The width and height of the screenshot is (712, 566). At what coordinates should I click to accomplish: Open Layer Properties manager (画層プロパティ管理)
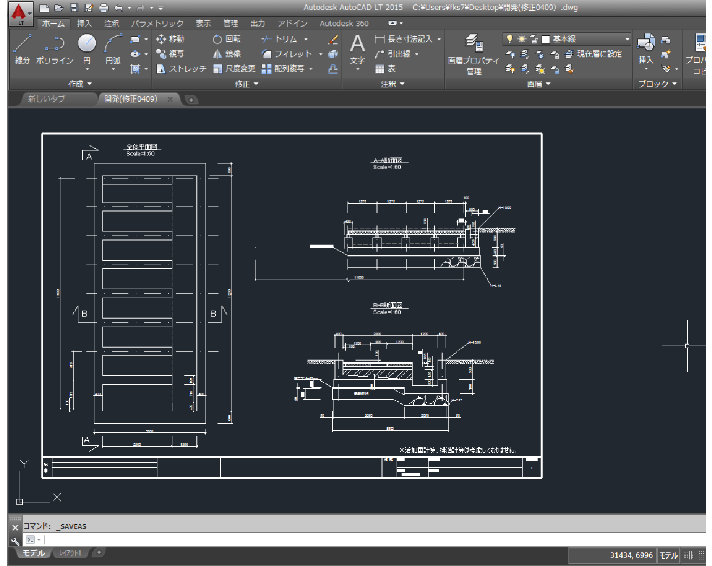click(x=474, y=54)
